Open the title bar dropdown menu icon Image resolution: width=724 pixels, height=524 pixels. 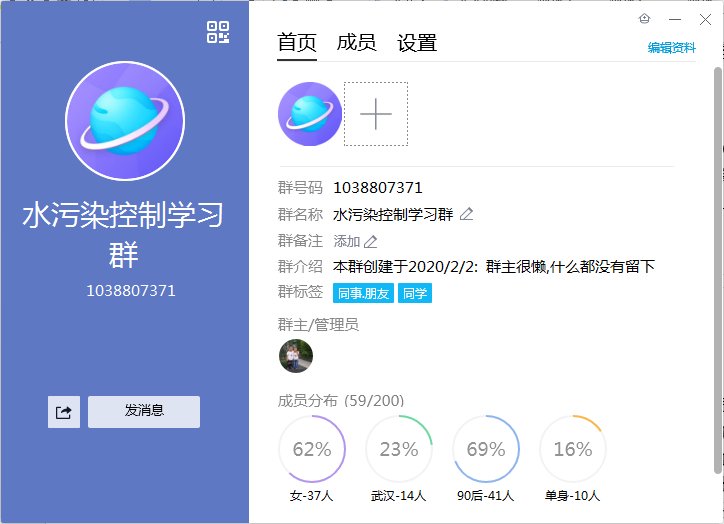pos(644,18)
